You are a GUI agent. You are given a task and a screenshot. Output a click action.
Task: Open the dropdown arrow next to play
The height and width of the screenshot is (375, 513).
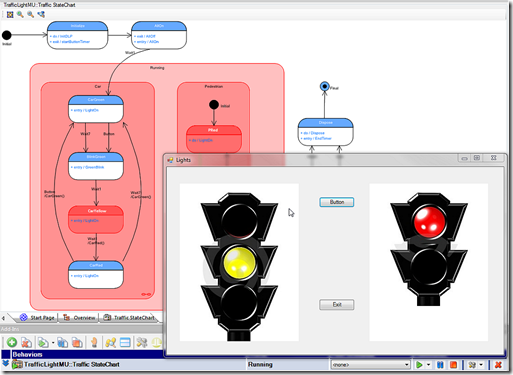429,365
